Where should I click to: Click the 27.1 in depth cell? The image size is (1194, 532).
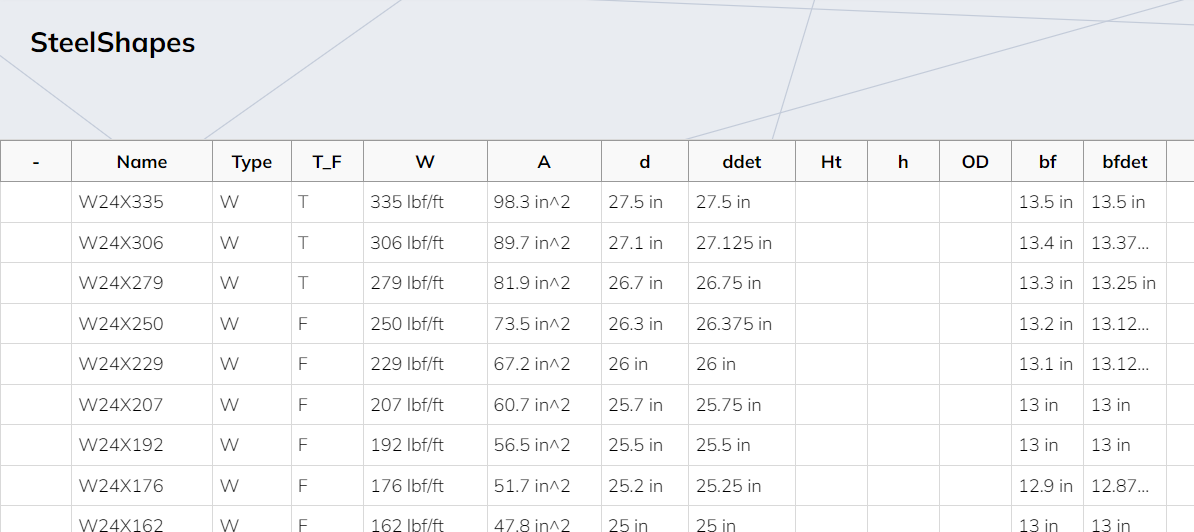click(645, 243)
